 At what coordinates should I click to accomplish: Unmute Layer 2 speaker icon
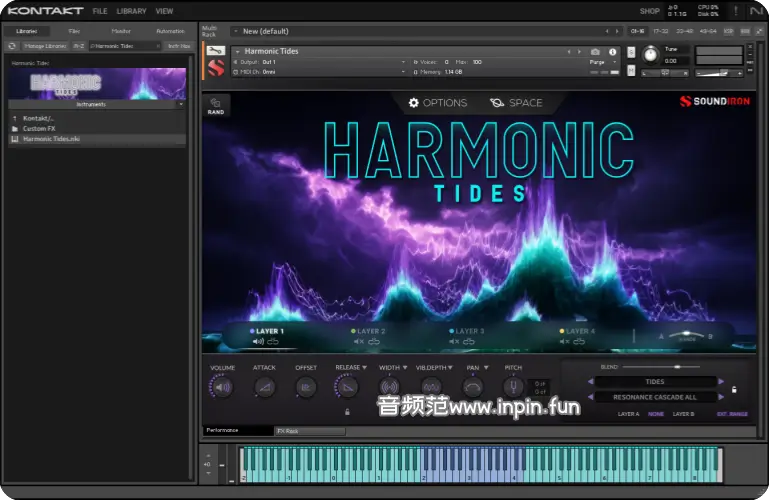pos(357,341)
